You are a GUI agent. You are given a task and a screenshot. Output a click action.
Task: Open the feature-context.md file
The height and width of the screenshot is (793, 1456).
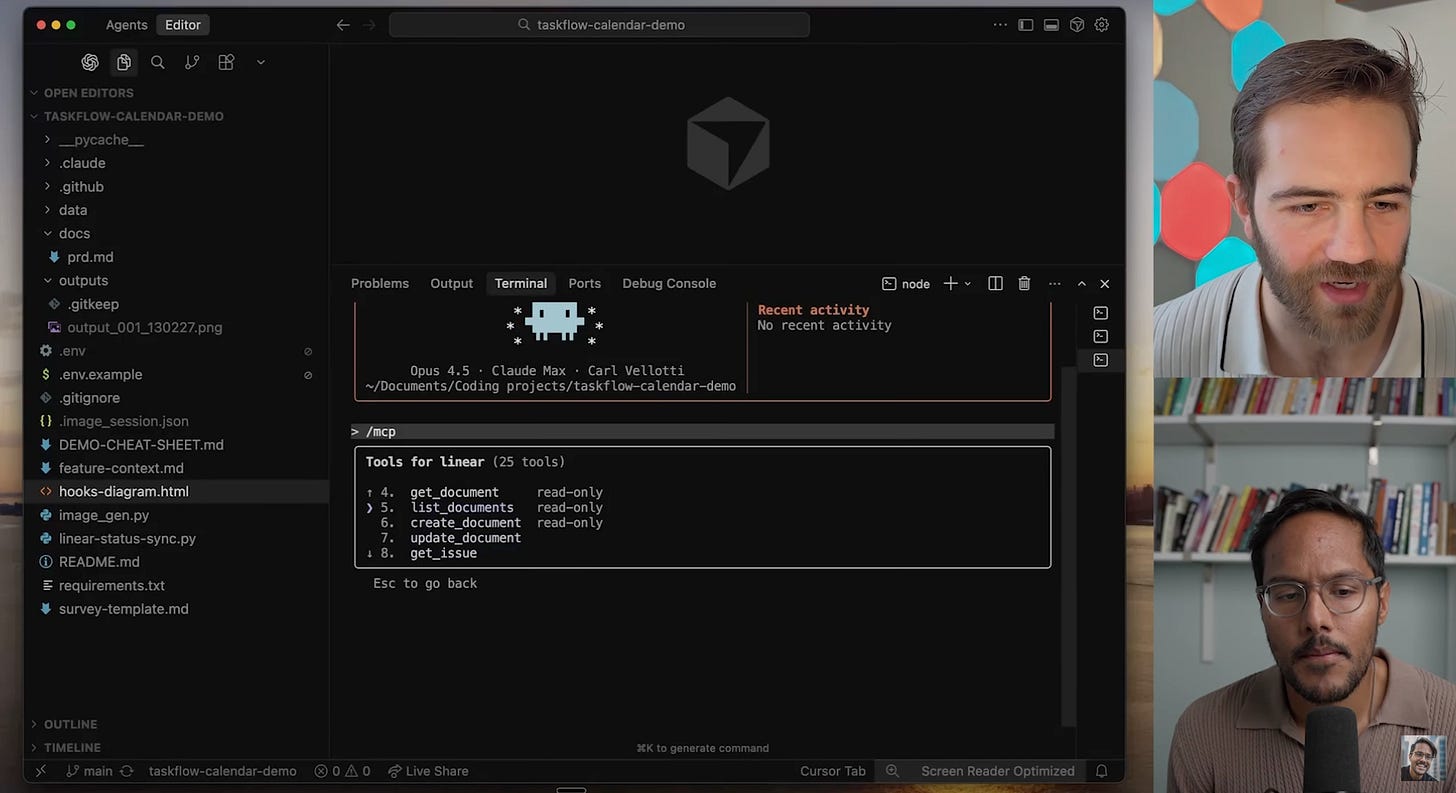tap(121, 468)
